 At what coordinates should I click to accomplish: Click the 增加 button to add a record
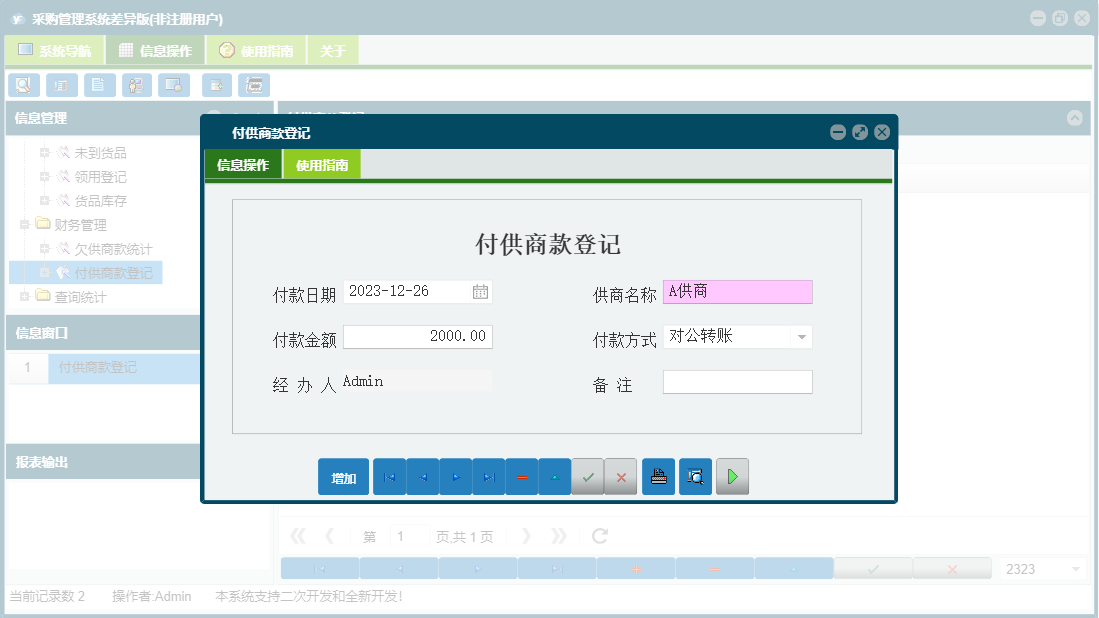(343, 477)
